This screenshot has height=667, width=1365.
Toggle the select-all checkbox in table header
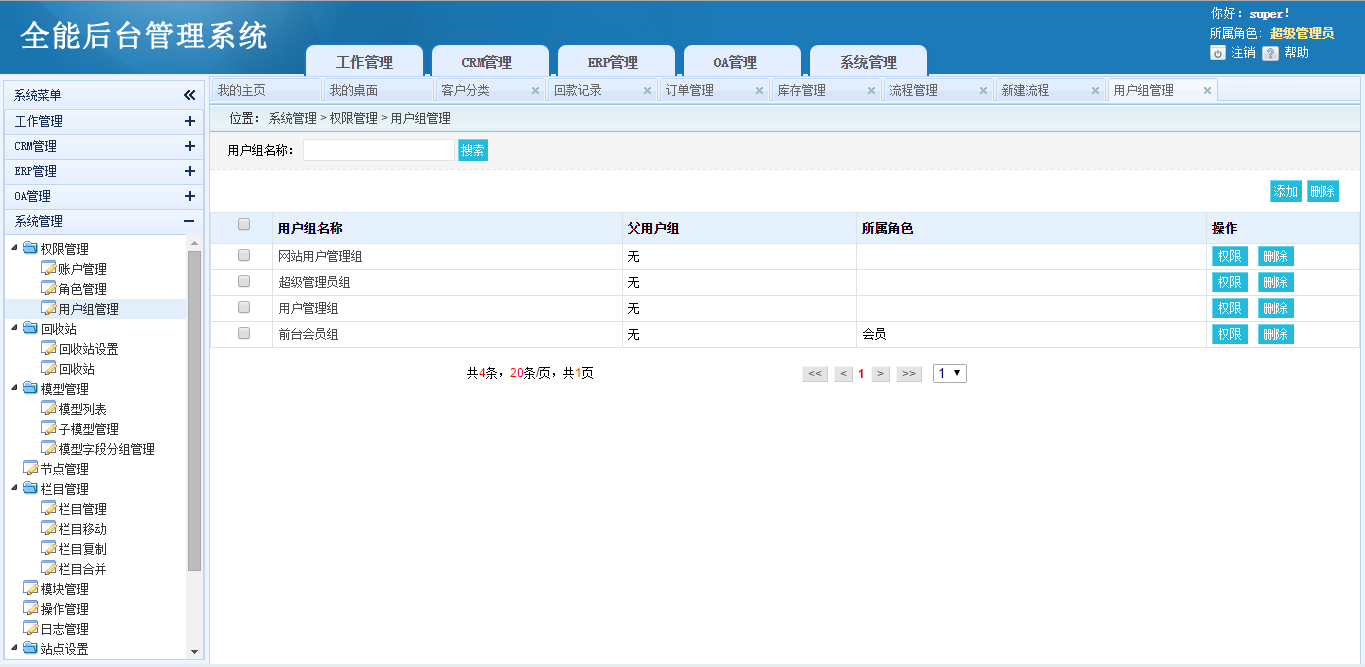(244, 225)
